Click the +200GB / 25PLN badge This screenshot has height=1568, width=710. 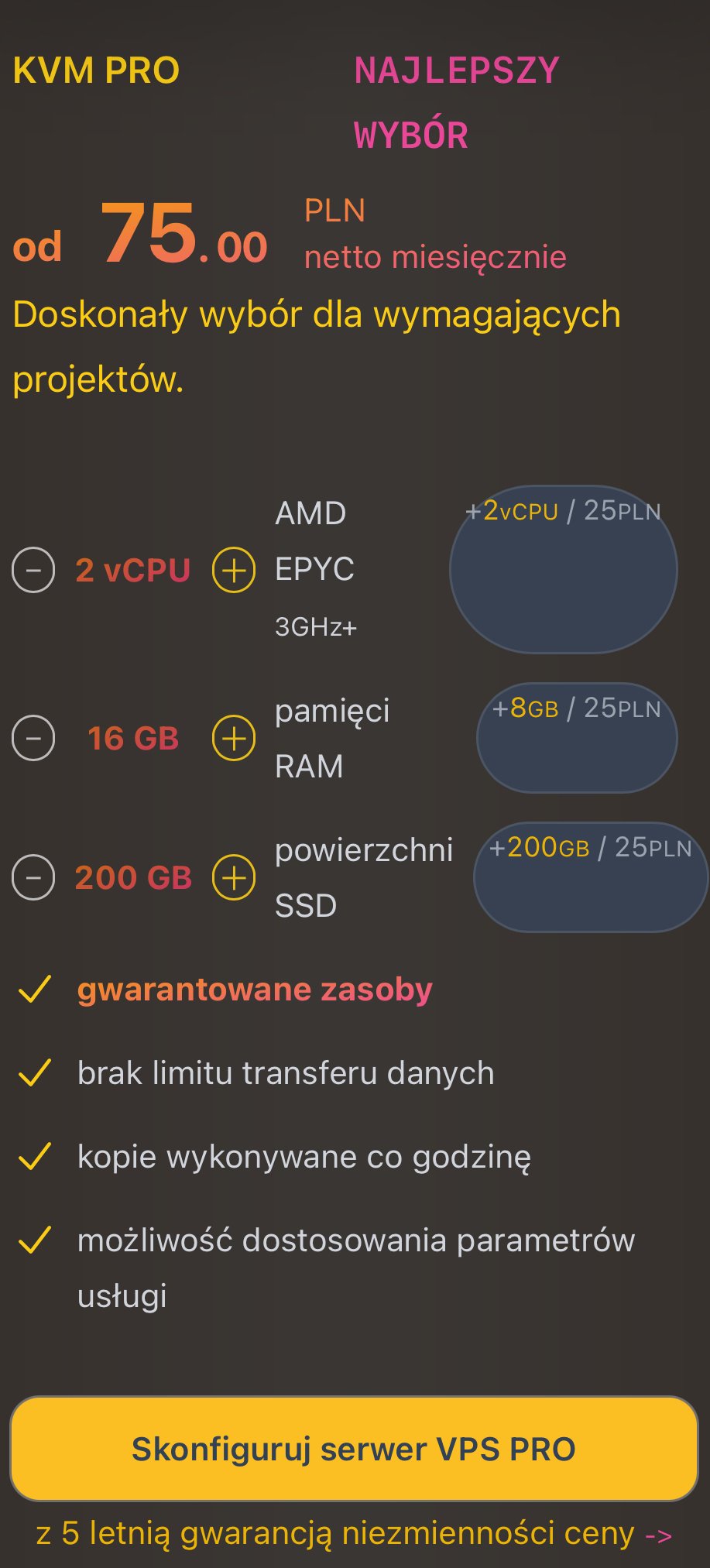(591, 877)
